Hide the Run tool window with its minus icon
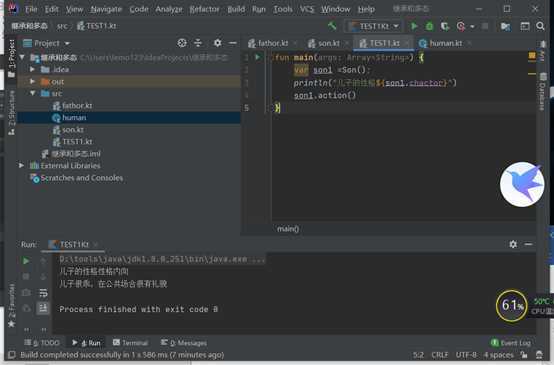This screenshot has width=554, height=365. [x=528, y=244]
